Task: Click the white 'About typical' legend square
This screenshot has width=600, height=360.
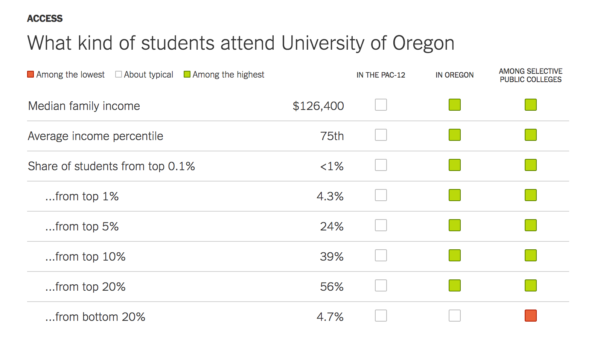Action: [x=118, y=74]
